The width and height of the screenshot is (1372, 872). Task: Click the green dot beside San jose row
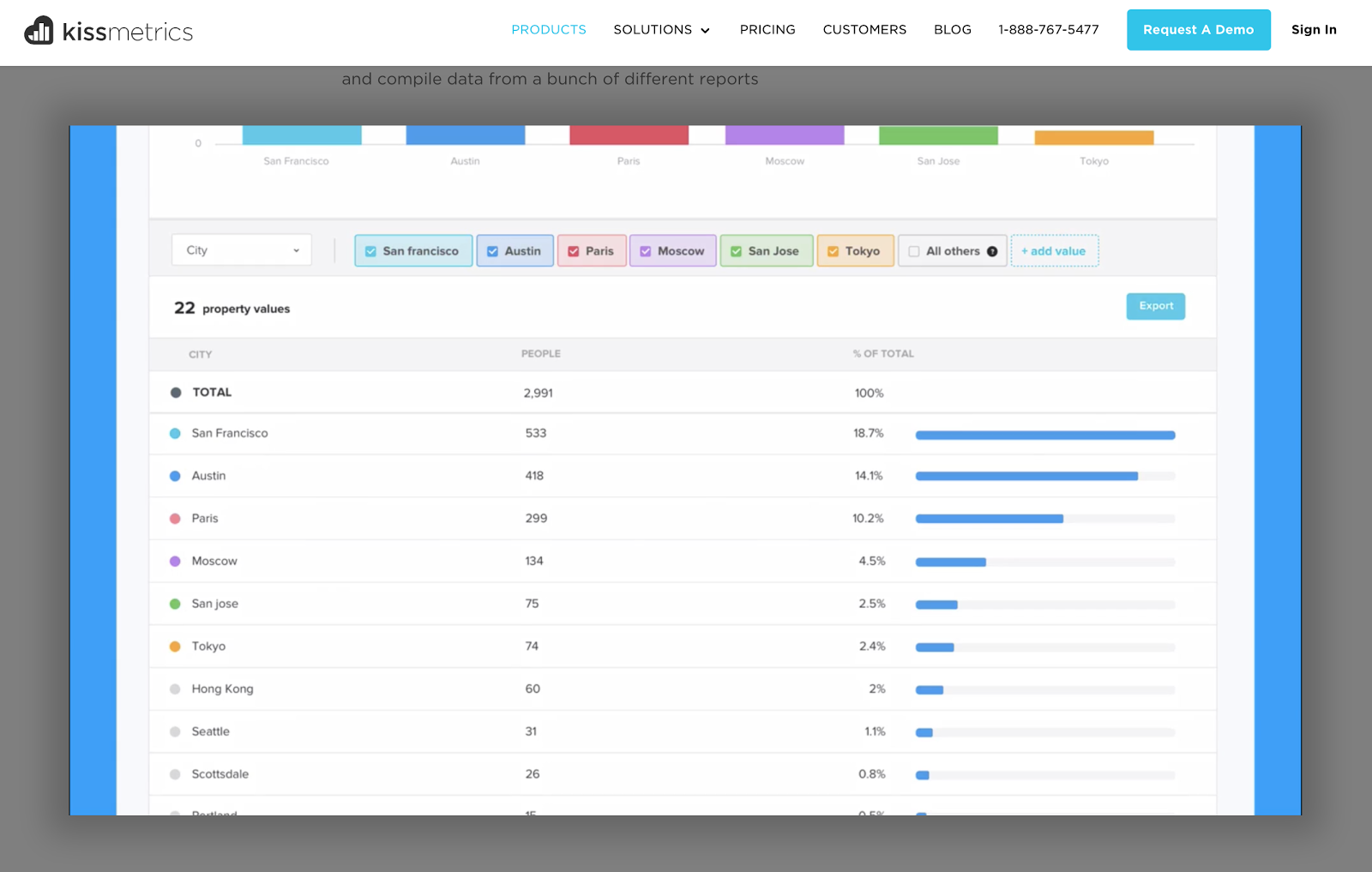tap(175, 604)
